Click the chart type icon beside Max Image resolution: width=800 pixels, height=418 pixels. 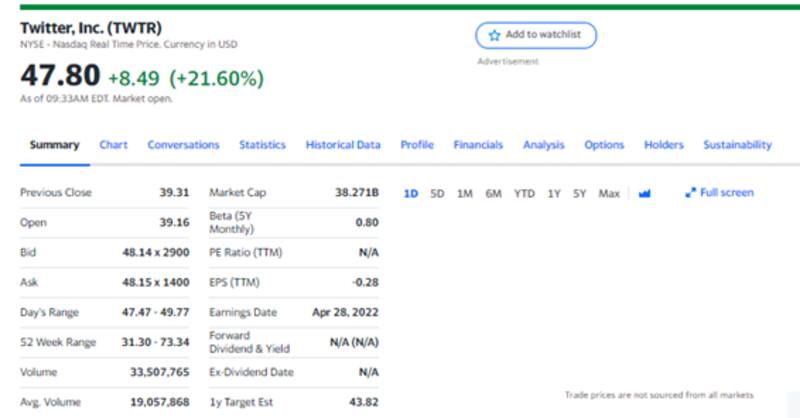tap(644, 193)
